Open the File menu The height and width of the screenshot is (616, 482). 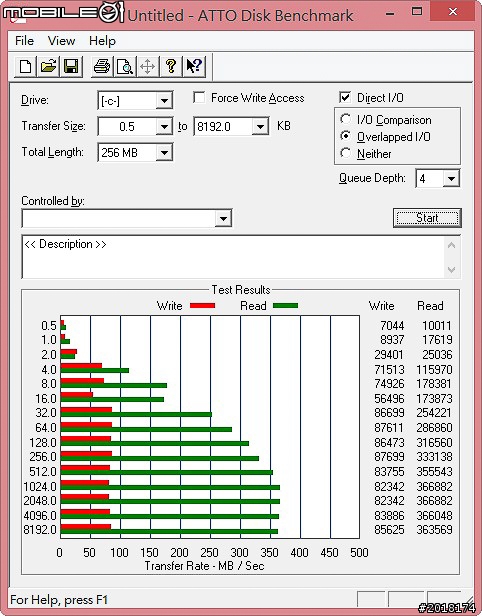(24, 41)
